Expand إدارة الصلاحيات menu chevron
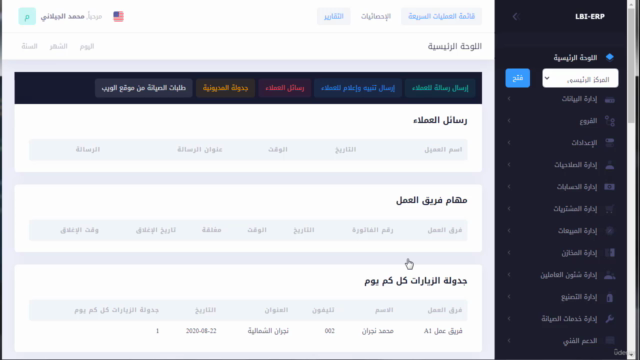640x360 pixels. click(x=509, y=164)
